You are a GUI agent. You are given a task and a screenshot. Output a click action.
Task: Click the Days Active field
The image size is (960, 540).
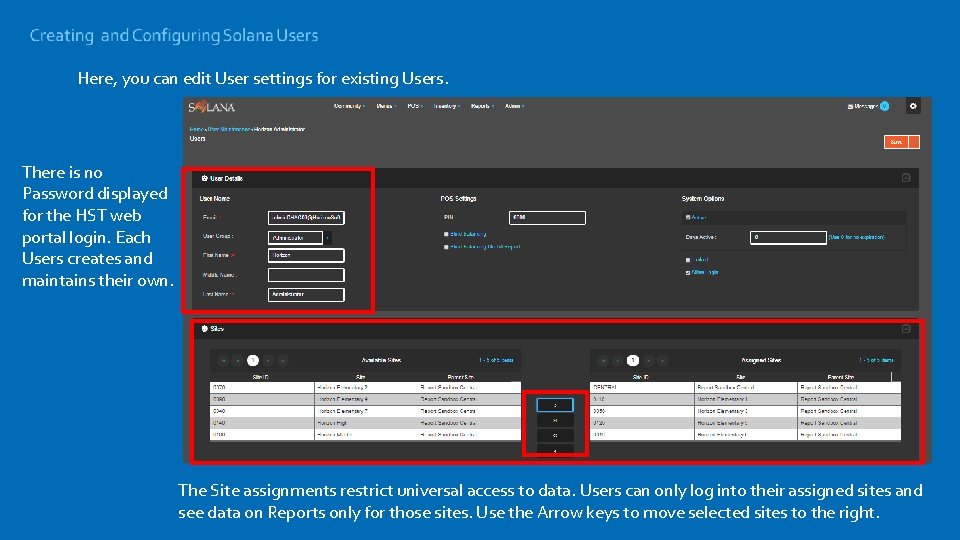(789, 237)
